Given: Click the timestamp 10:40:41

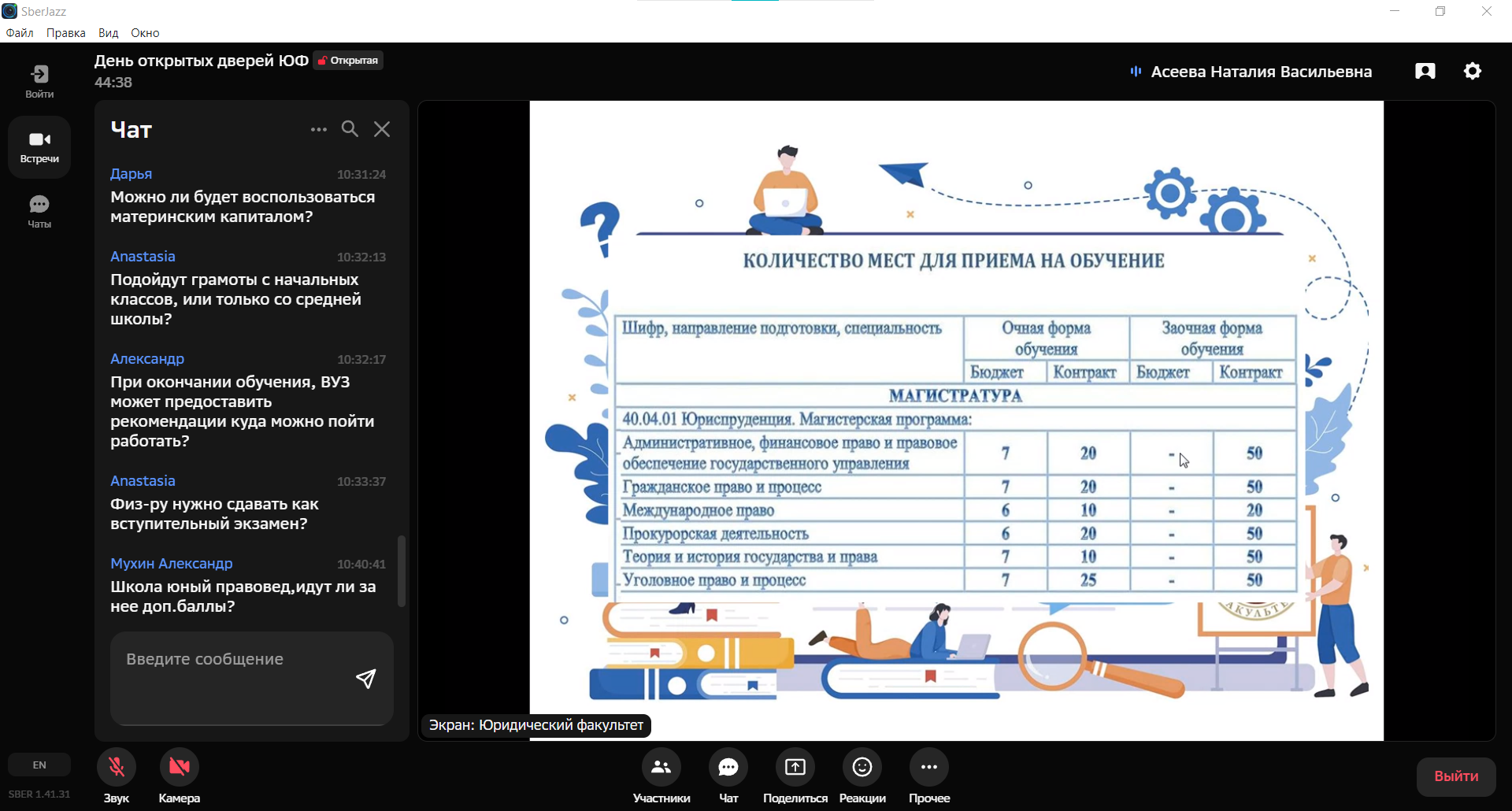Looking at the screenshot, I should pyautogui.click(x=361, y=565).
